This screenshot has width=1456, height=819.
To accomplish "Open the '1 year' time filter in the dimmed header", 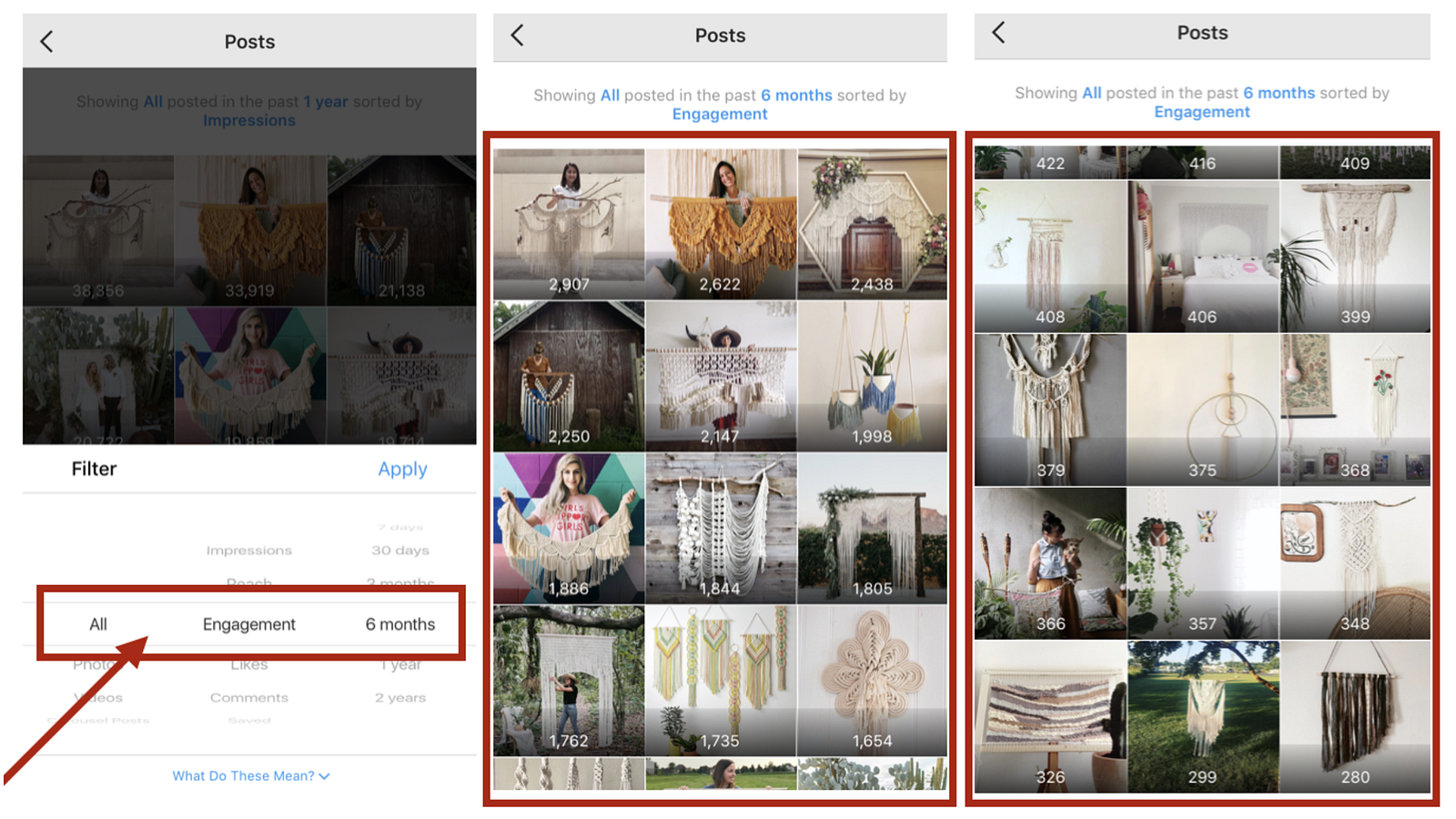I will point(326,102).
